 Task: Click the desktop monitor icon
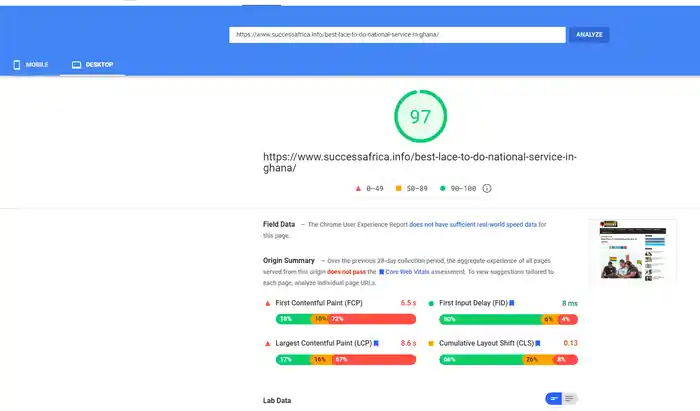[x=76, y=65]
